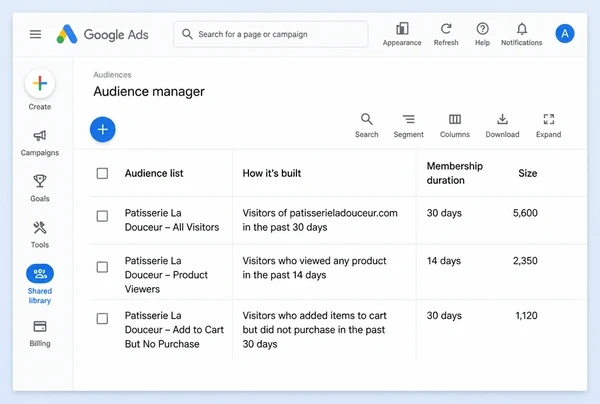Click the Audiences breadcrumb

112,75
